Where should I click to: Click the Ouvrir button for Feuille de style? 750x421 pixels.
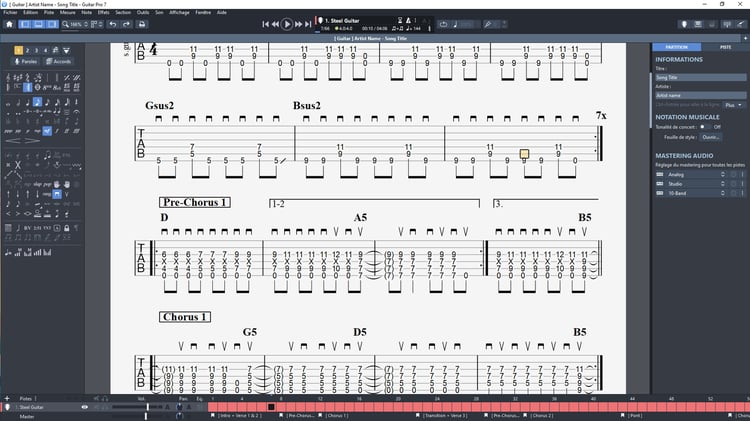(x=711, y=137)
